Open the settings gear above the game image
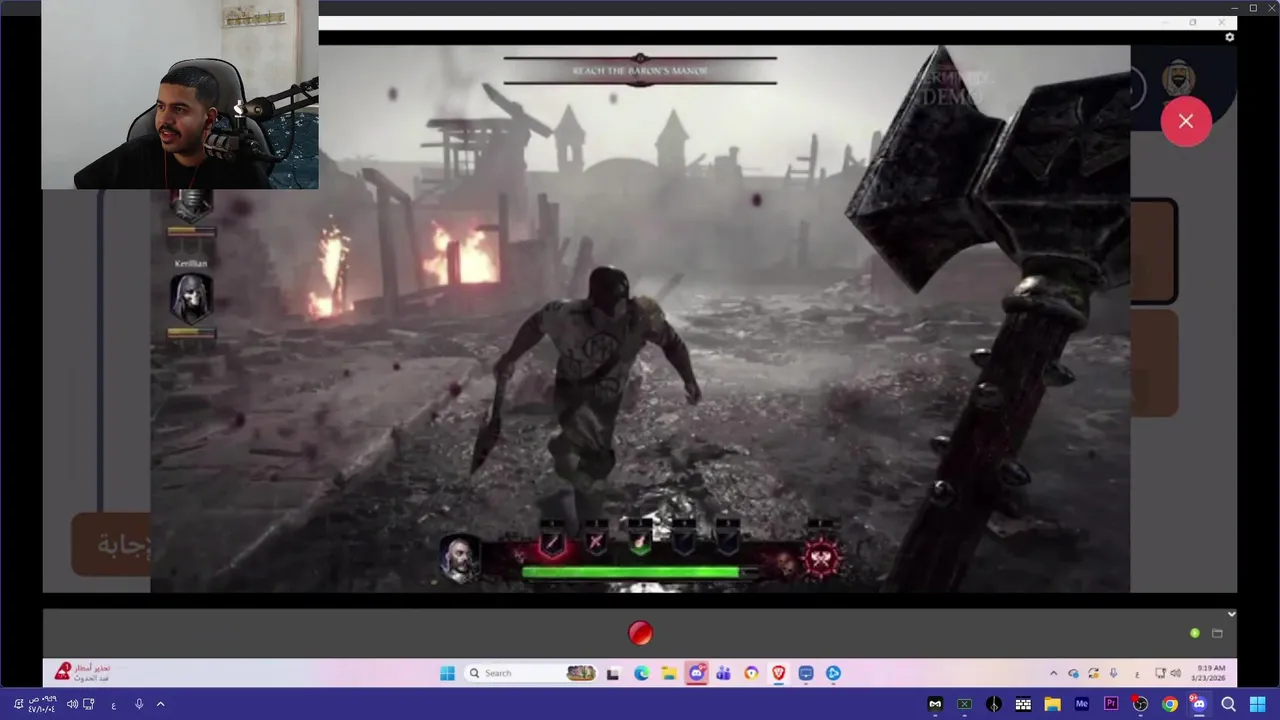The height and width of the screenshot is (720, 1280). [1229, 37]
